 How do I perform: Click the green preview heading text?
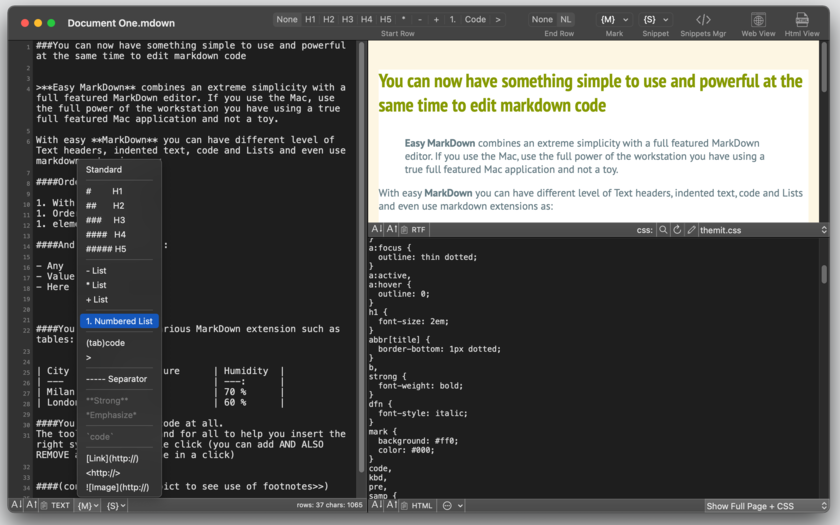tap(590, 93)
